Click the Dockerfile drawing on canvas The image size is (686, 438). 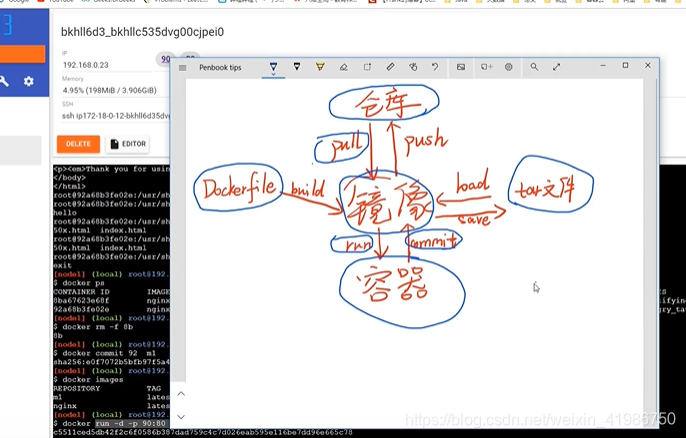pos(238,187)
